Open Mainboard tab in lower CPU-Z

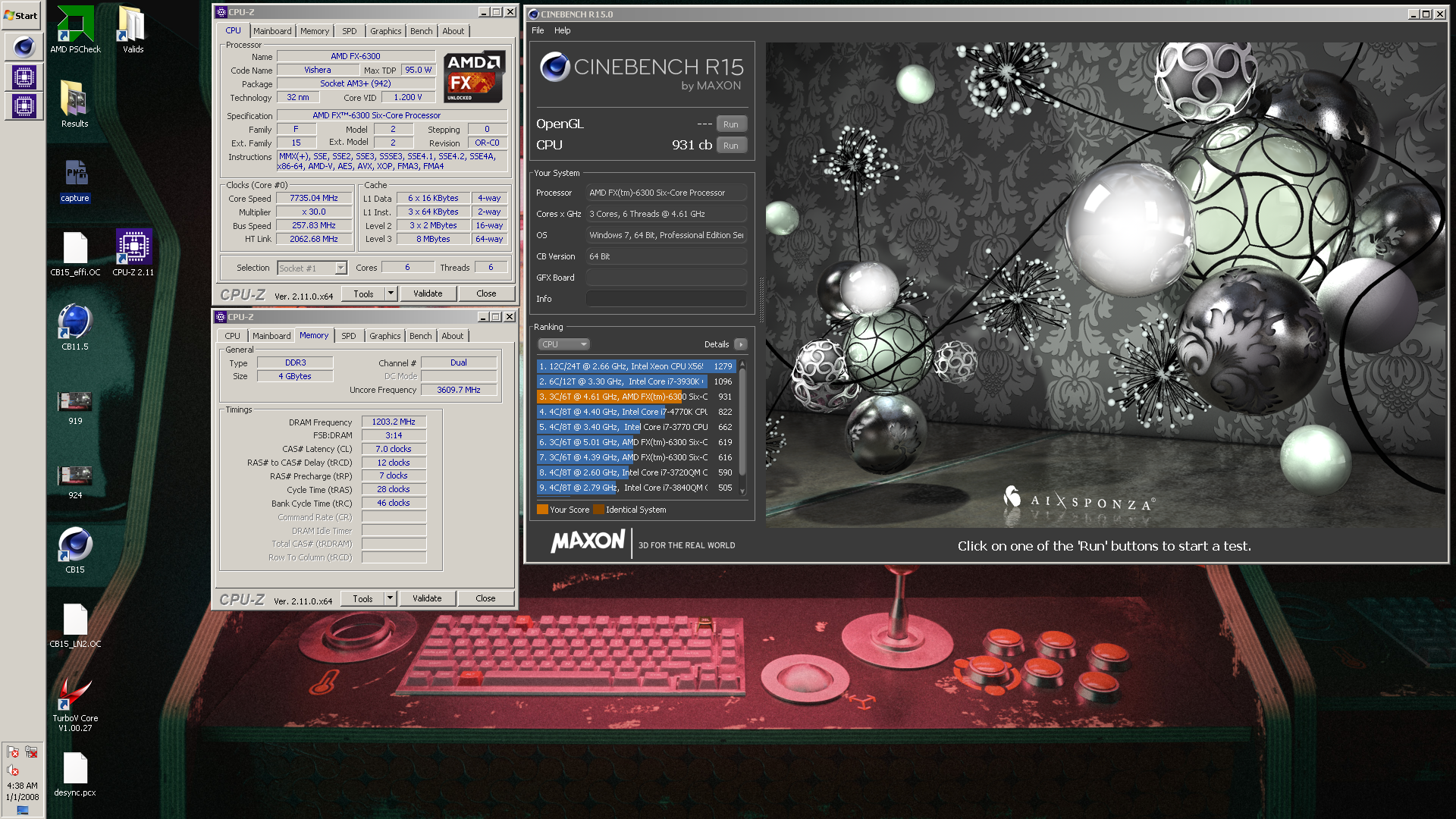coord(271,336)
